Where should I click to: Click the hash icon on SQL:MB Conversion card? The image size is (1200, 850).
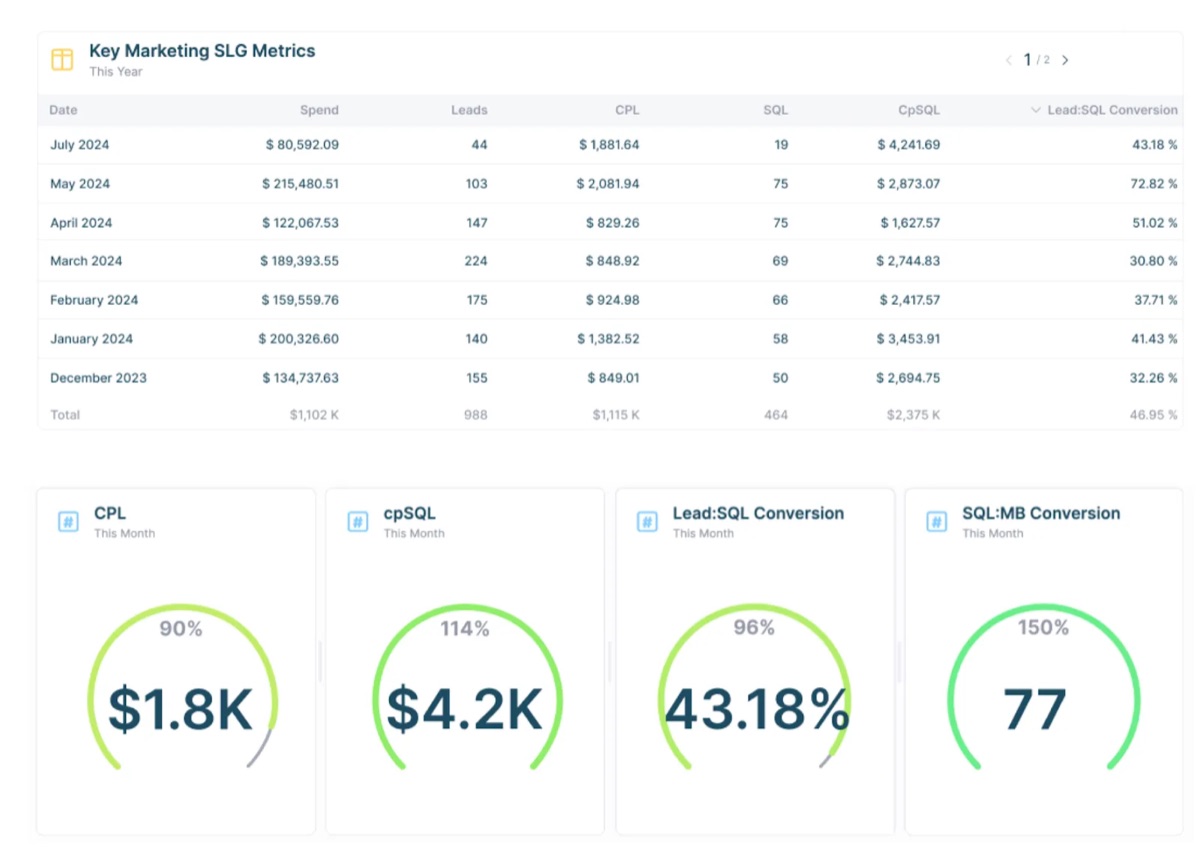pos(937,521)
